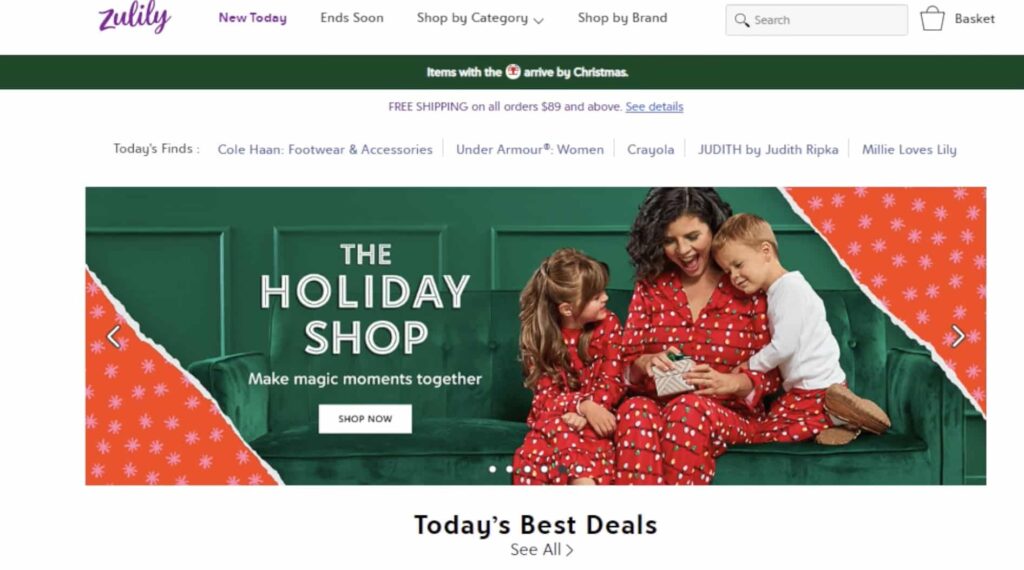Open Cole Haan: Footwear & Accessories link
Image resolution: width=1024 pixels, height=570 pixels.
click(x=325, y=150)
